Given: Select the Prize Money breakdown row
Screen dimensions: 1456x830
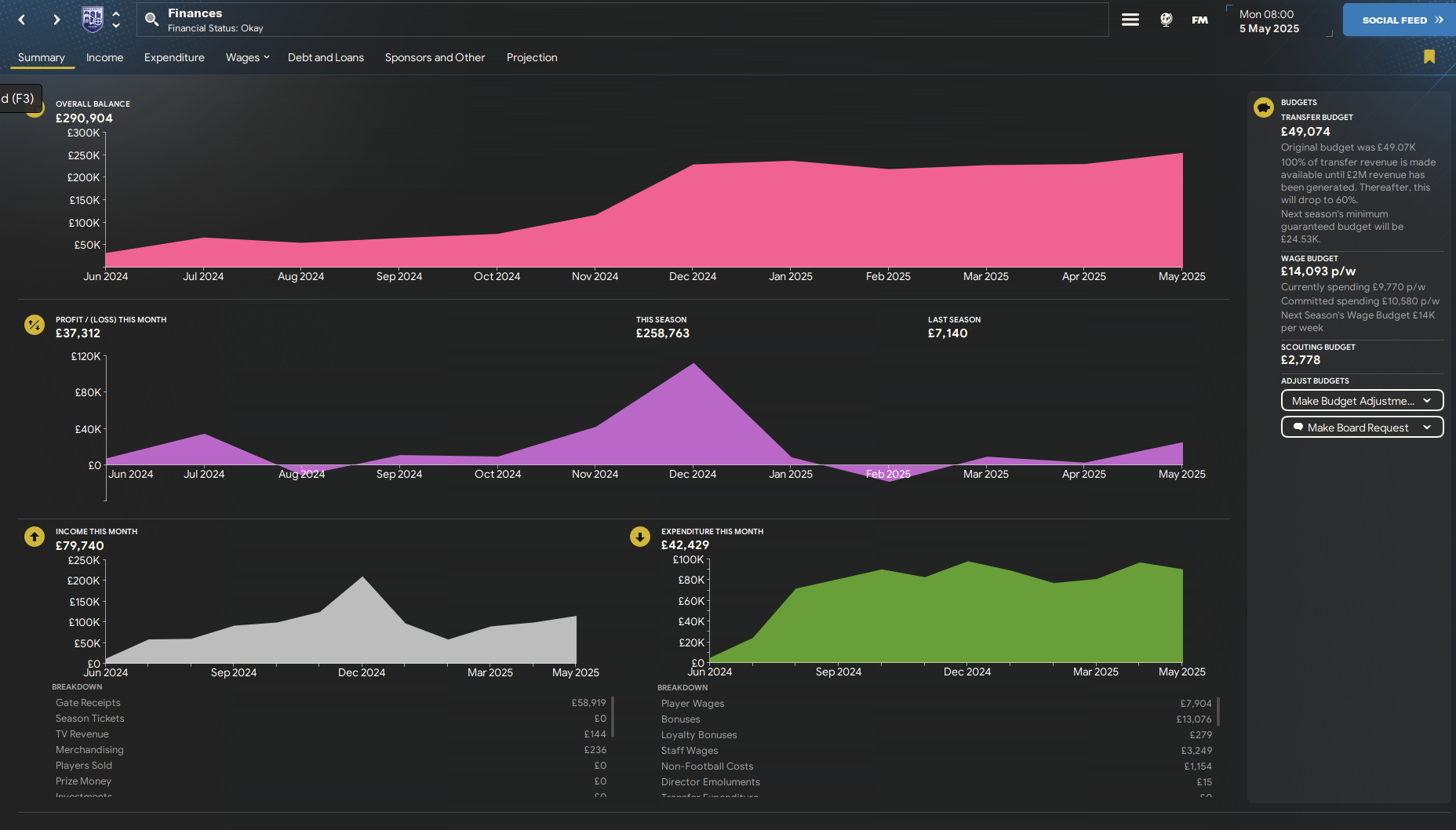Looking at the screenshot, I should [331, 781].
